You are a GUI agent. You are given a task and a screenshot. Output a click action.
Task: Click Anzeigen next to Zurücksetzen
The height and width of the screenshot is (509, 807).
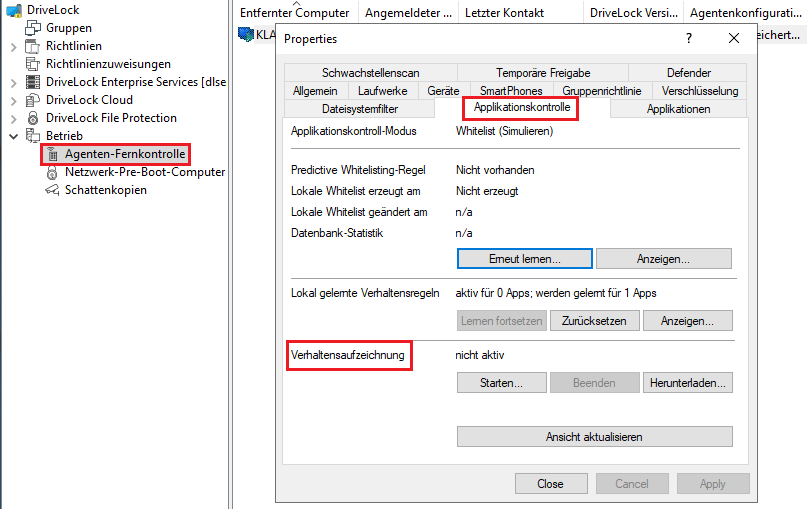click(x=687, y=321)
